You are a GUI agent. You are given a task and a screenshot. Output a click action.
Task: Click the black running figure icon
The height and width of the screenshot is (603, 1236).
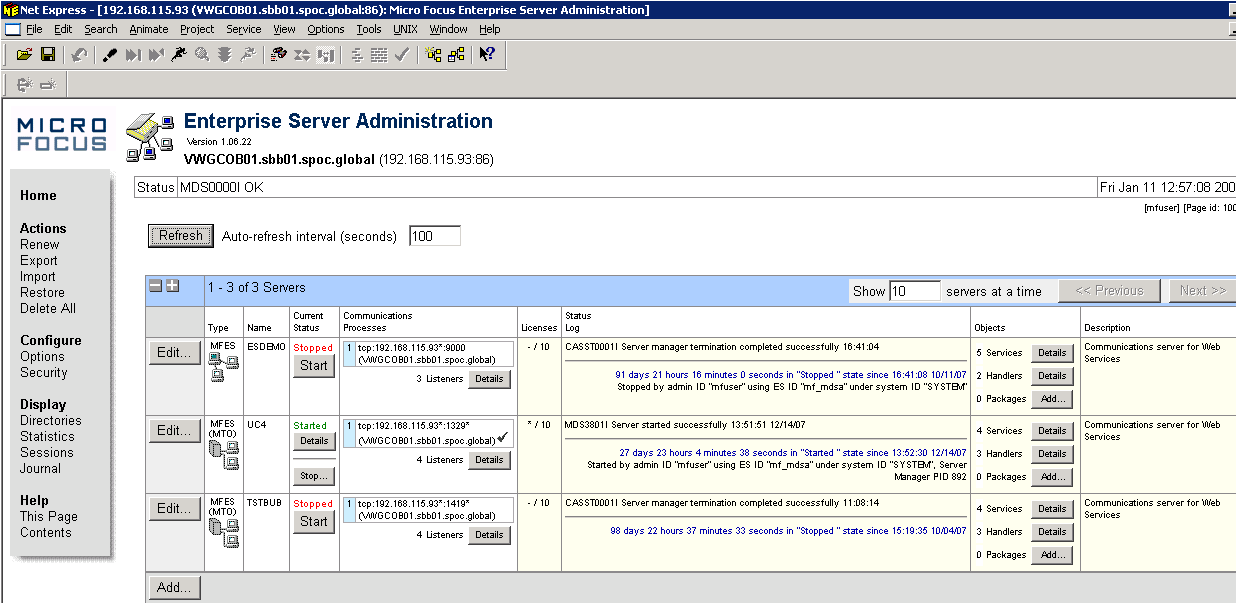coord(179,54)
